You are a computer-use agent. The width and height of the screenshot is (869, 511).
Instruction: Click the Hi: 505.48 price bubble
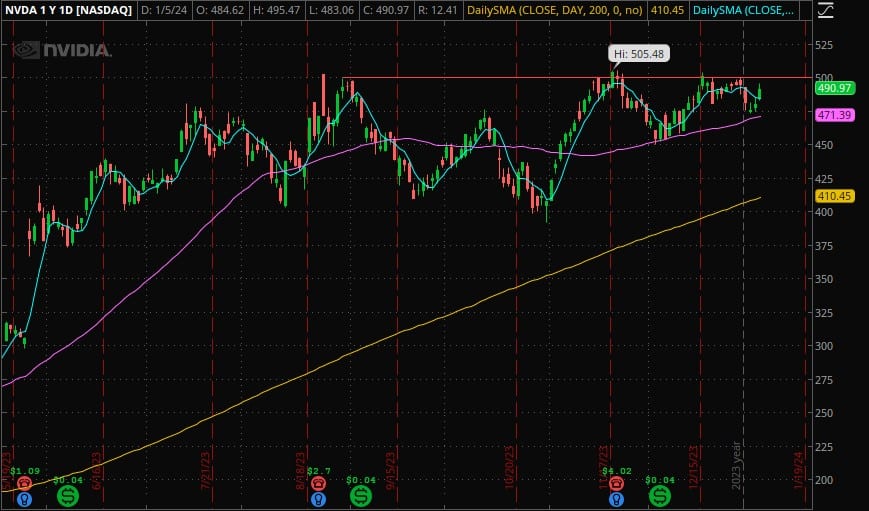point(639,54)
